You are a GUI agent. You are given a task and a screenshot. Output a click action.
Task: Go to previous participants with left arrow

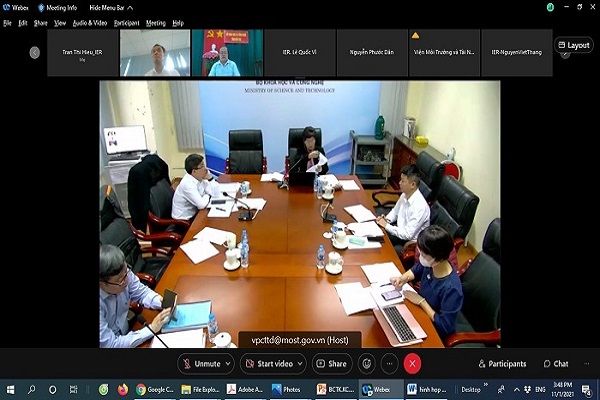(x=34, y=52)
